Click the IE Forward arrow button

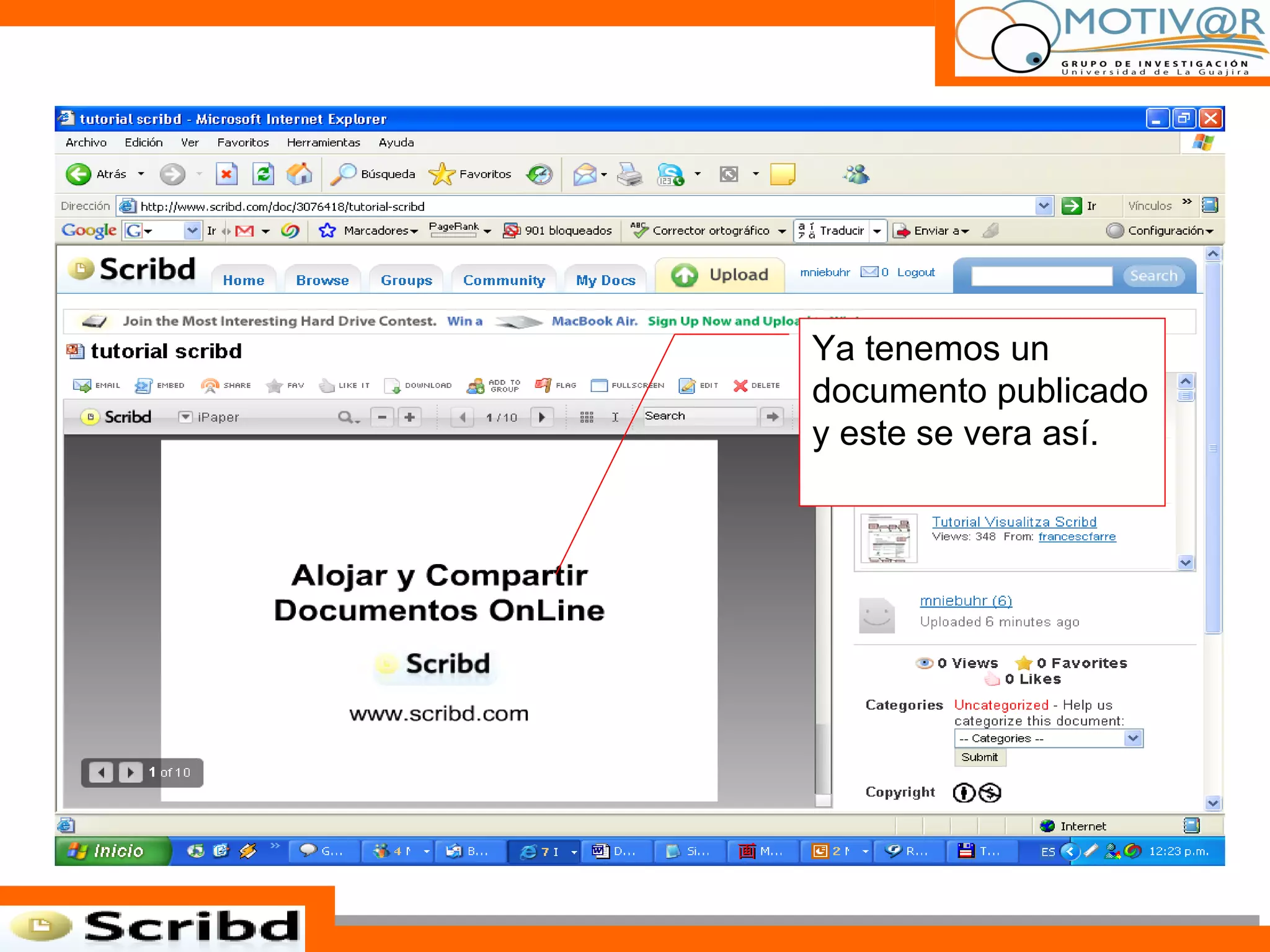tap(172, 174)
